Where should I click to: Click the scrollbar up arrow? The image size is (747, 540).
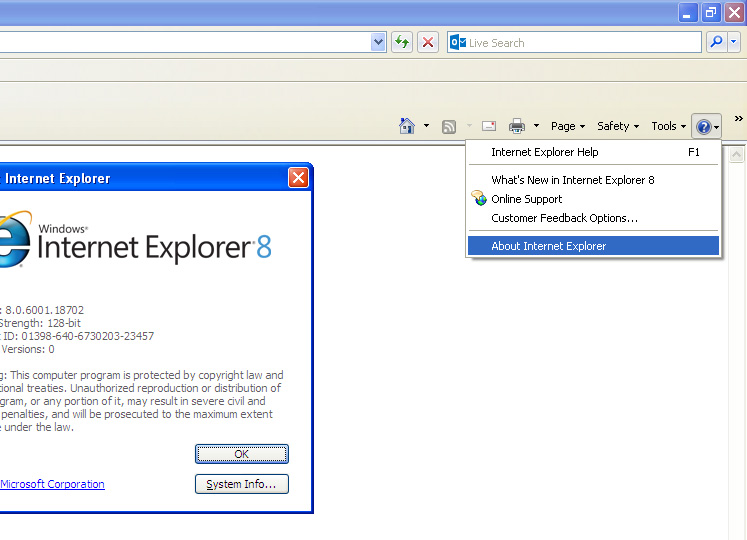click(736, 154)
